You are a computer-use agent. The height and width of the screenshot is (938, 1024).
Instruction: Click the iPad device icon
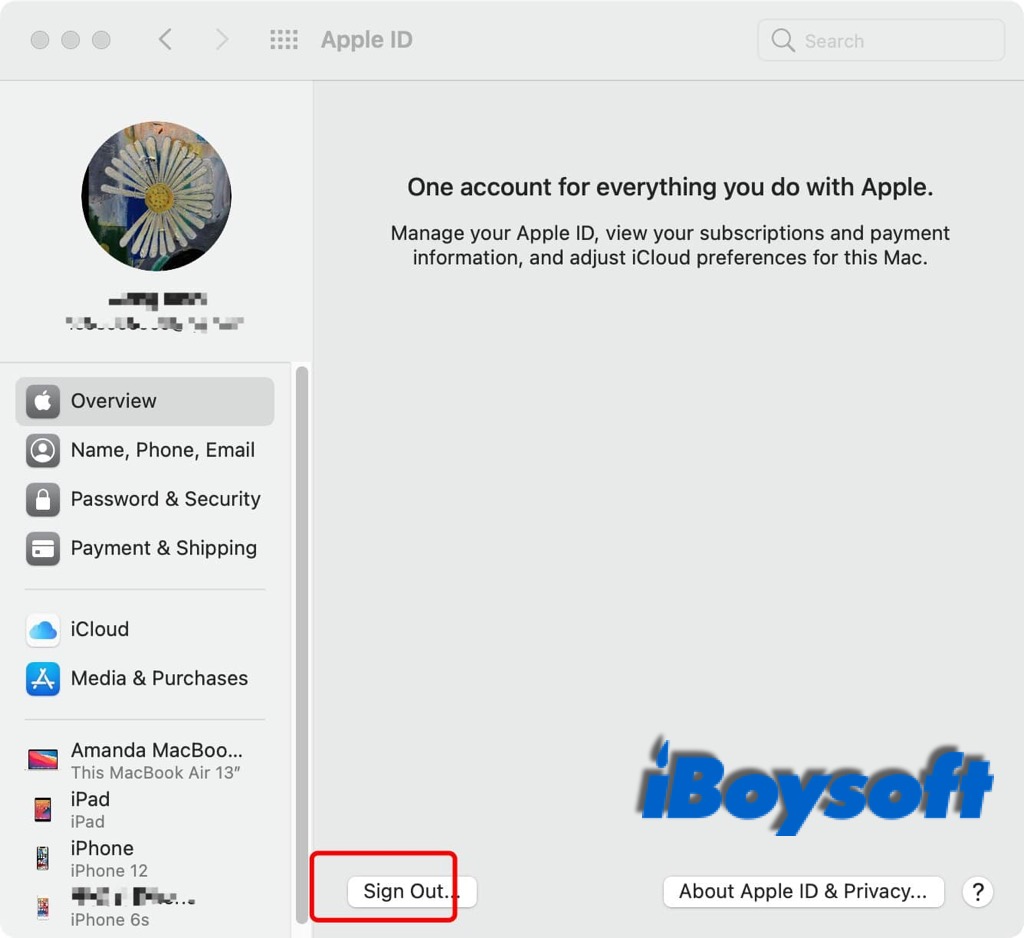[x=43, y=809]
